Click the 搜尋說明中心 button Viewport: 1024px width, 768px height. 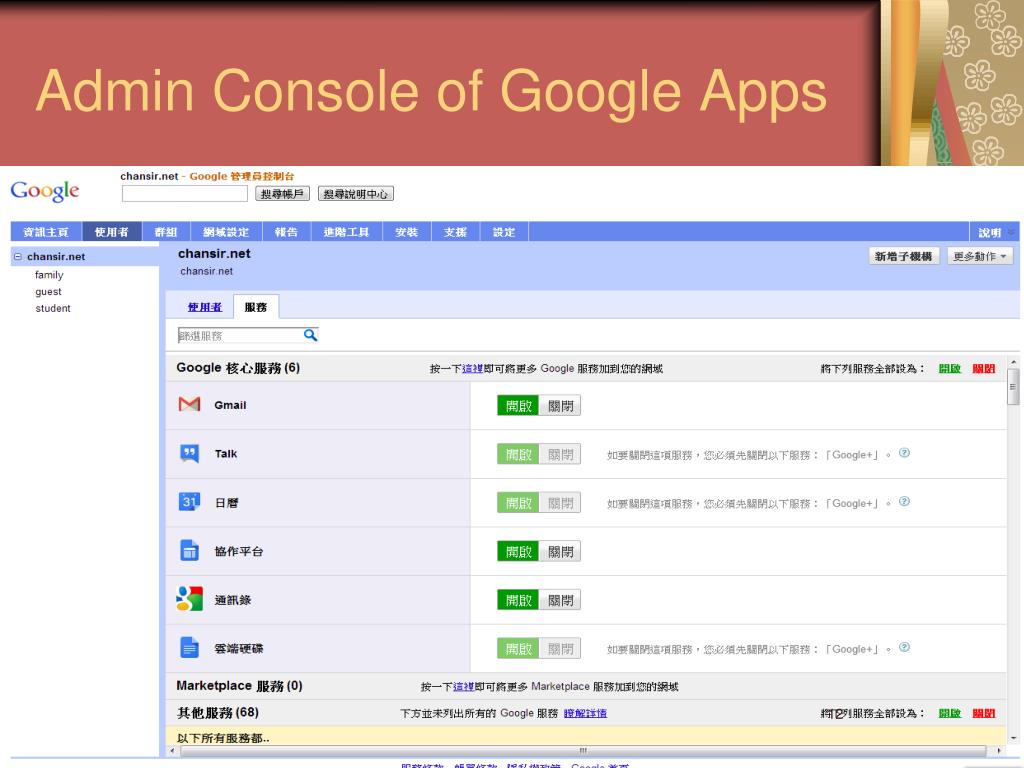click(356, 194)
